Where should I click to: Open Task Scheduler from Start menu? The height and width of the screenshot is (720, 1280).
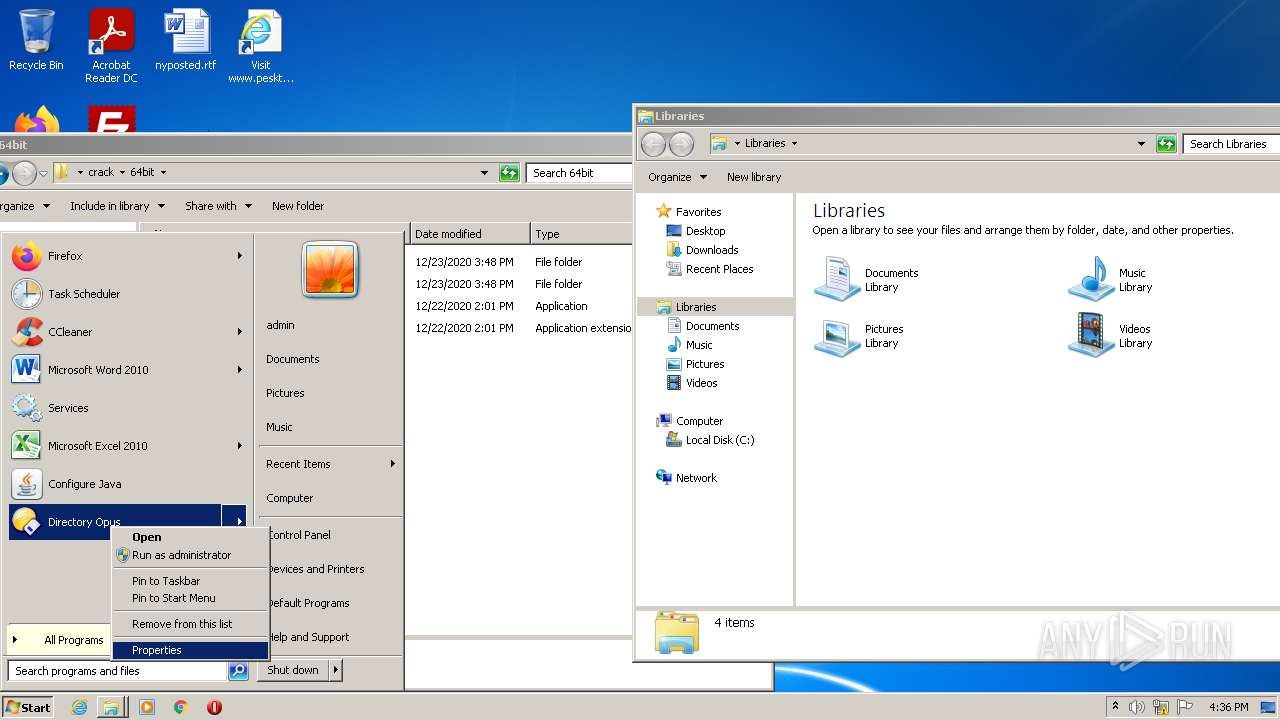point(127,294)
